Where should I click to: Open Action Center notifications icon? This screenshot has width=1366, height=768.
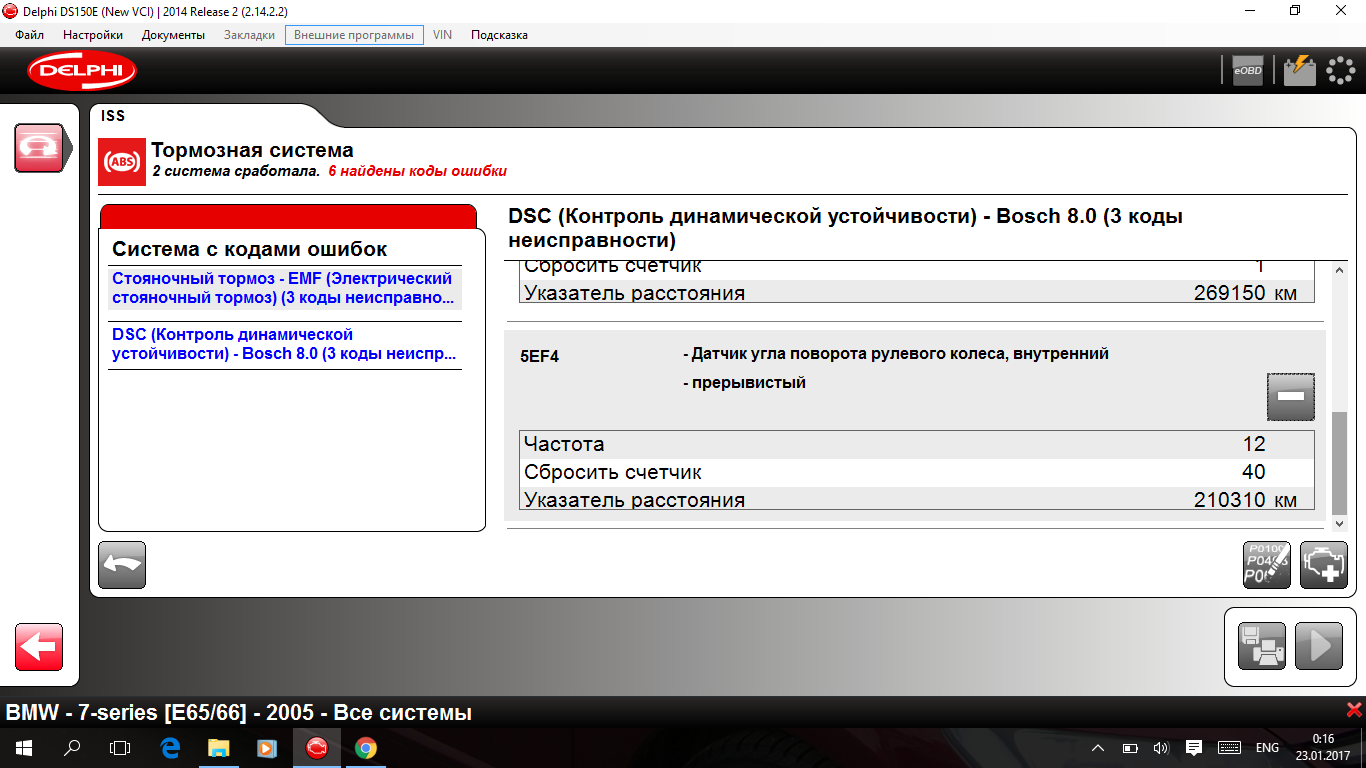[x=1193, y=748]
